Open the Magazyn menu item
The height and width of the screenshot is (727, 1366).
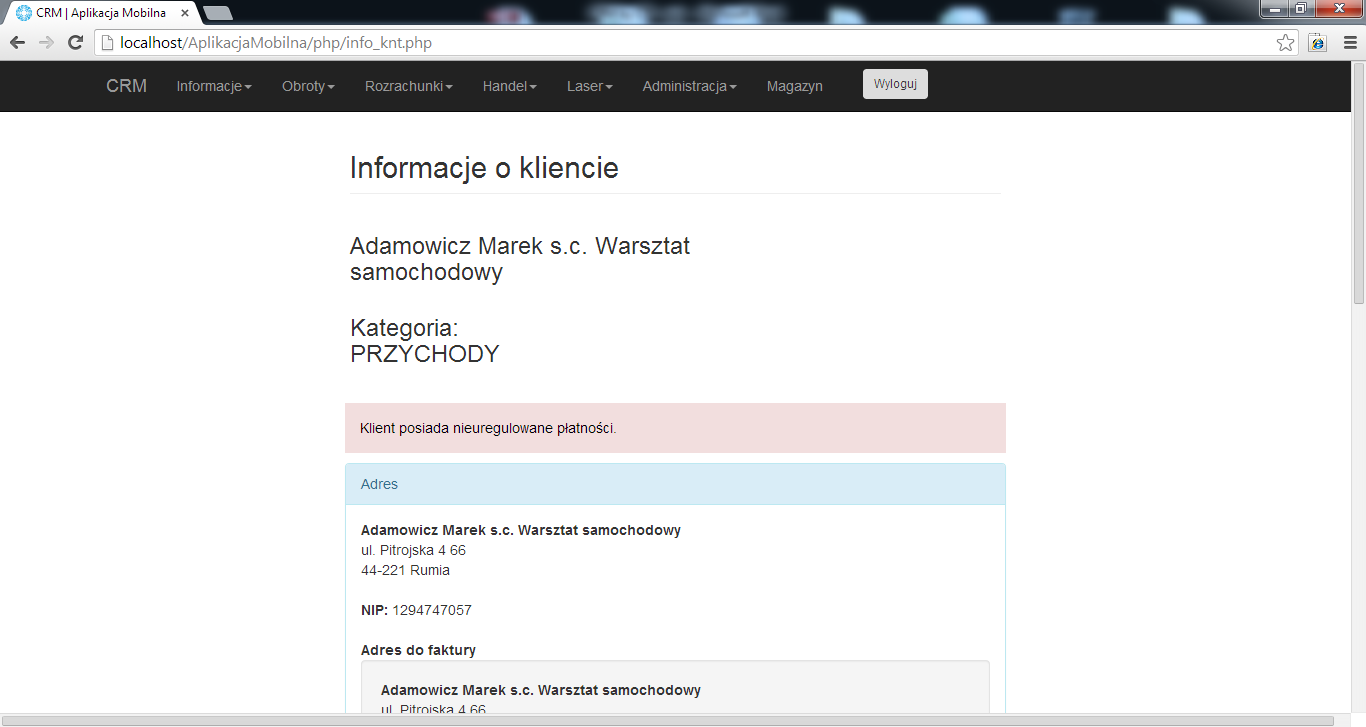coord(795,86)
